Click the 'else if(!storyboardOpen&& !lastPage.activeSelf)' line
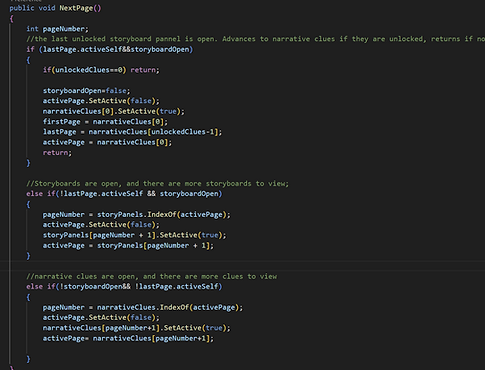This screenshot has height=370, width=485. tap(124, 287)
